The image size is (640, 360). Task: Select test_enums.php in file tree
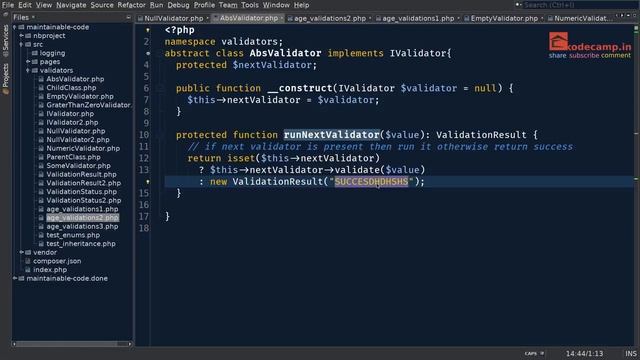pyautogui.click(x=73, y=235)
